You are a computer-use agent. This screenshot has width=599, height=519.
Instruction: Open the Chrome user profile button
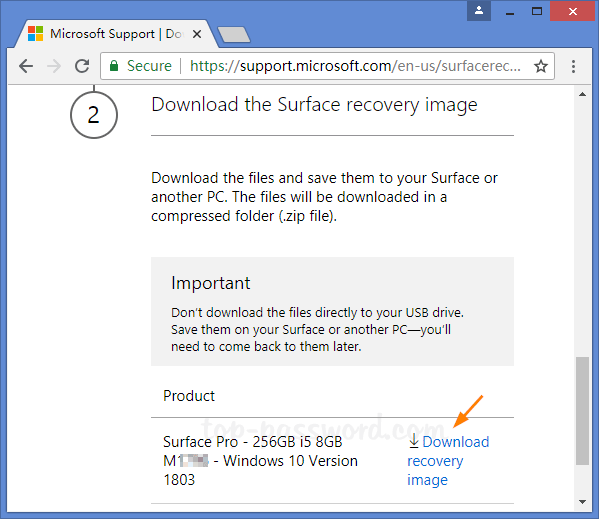479,11
